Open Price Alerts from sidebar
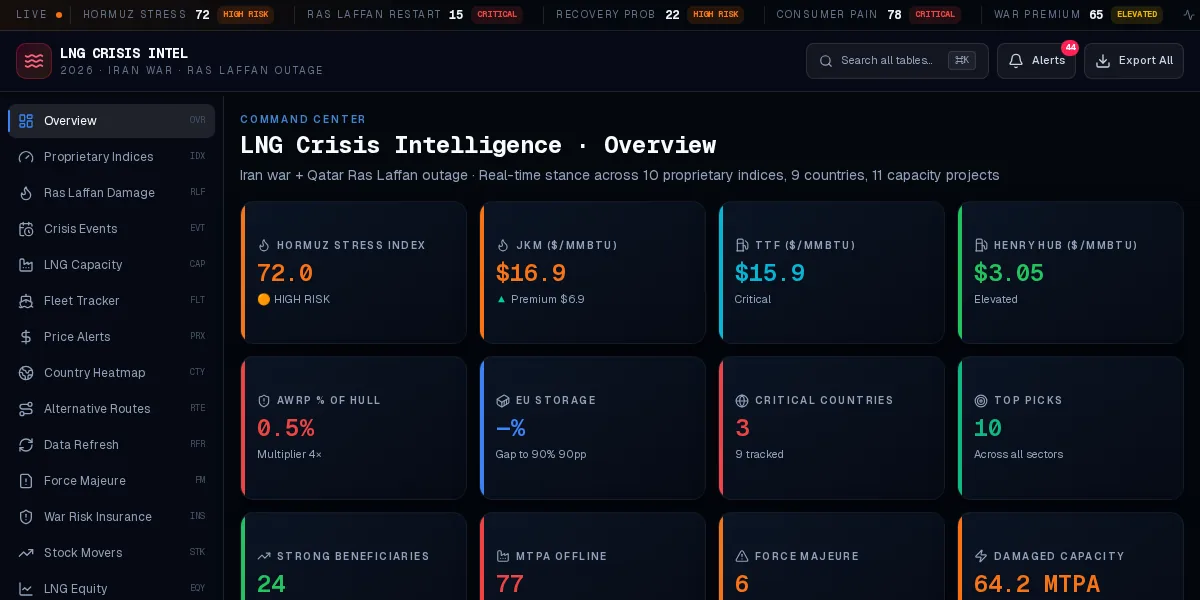The image size is (1200, 600). point(112,337)
